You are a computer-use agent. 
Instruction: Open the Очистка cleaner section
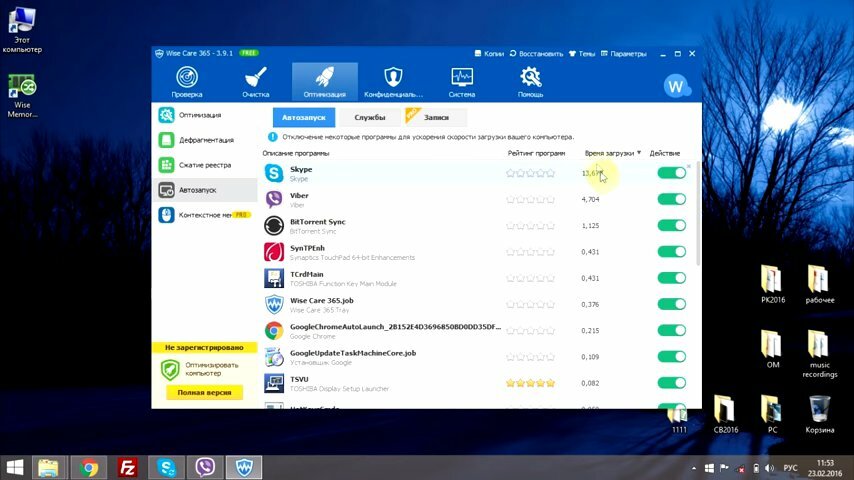[x=255, y=82]
